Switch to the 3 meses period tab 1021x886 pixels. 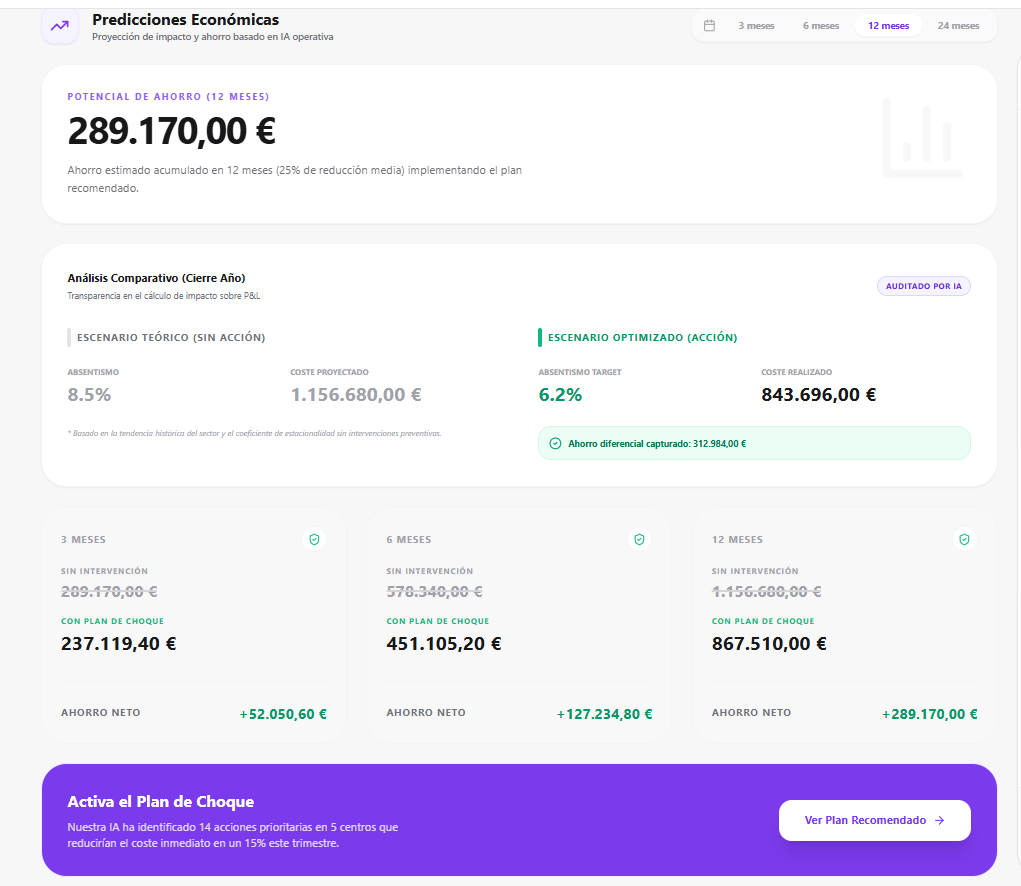(x=756, y=26)
